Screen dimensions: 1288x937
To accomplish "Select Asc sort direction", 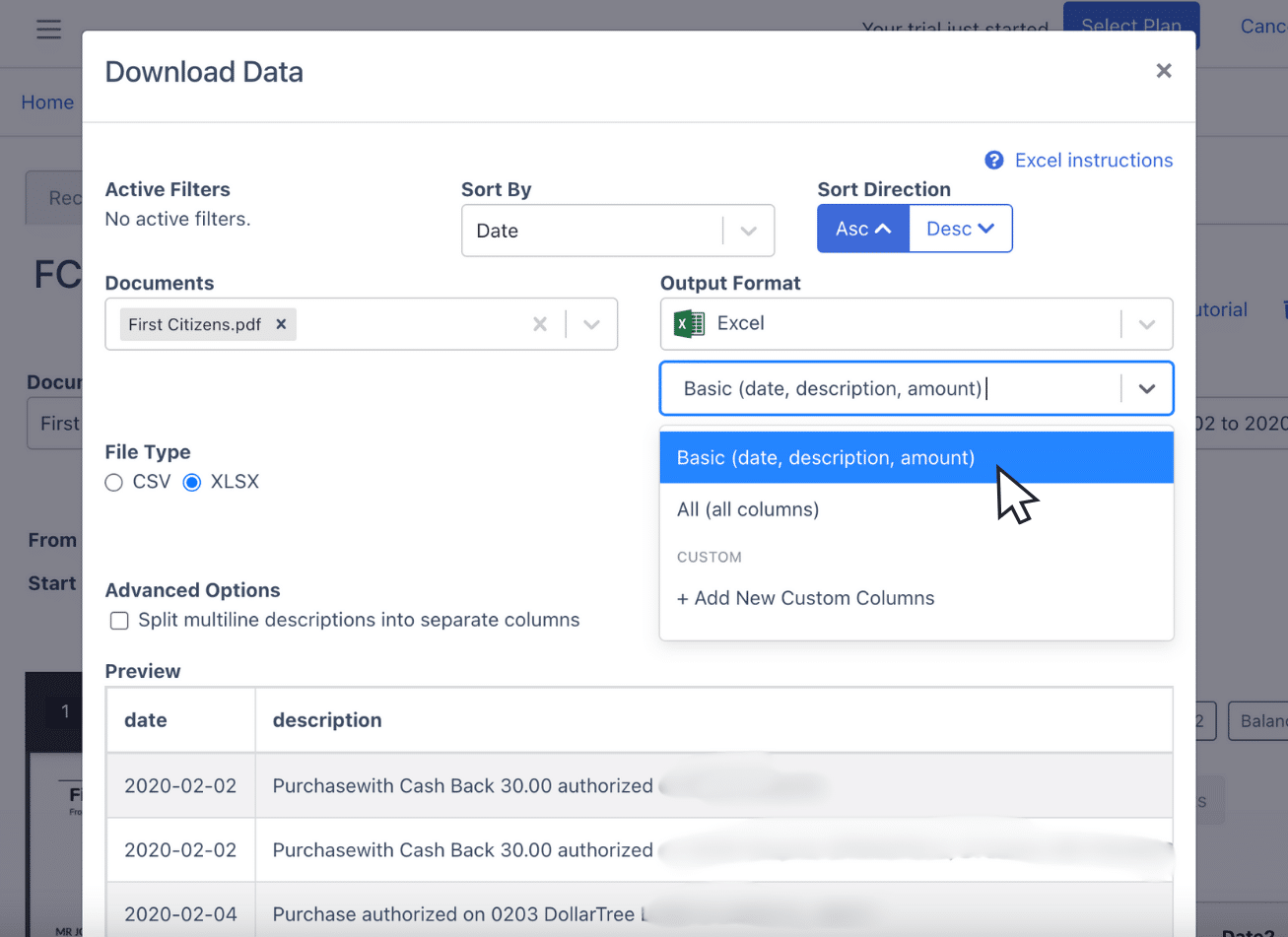I will (863, 229).
